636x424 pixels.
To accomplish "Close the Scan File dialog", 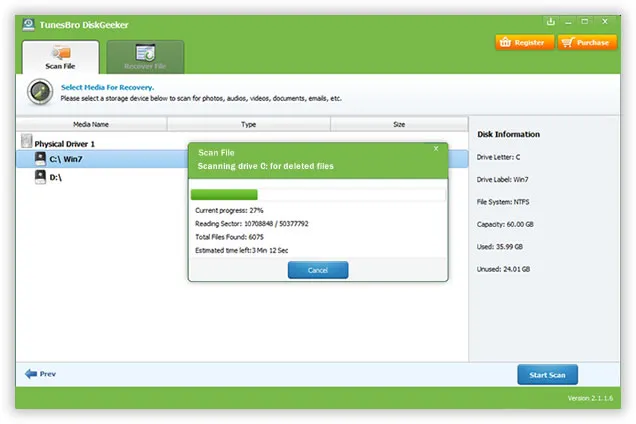I will [x=435, y=148].
